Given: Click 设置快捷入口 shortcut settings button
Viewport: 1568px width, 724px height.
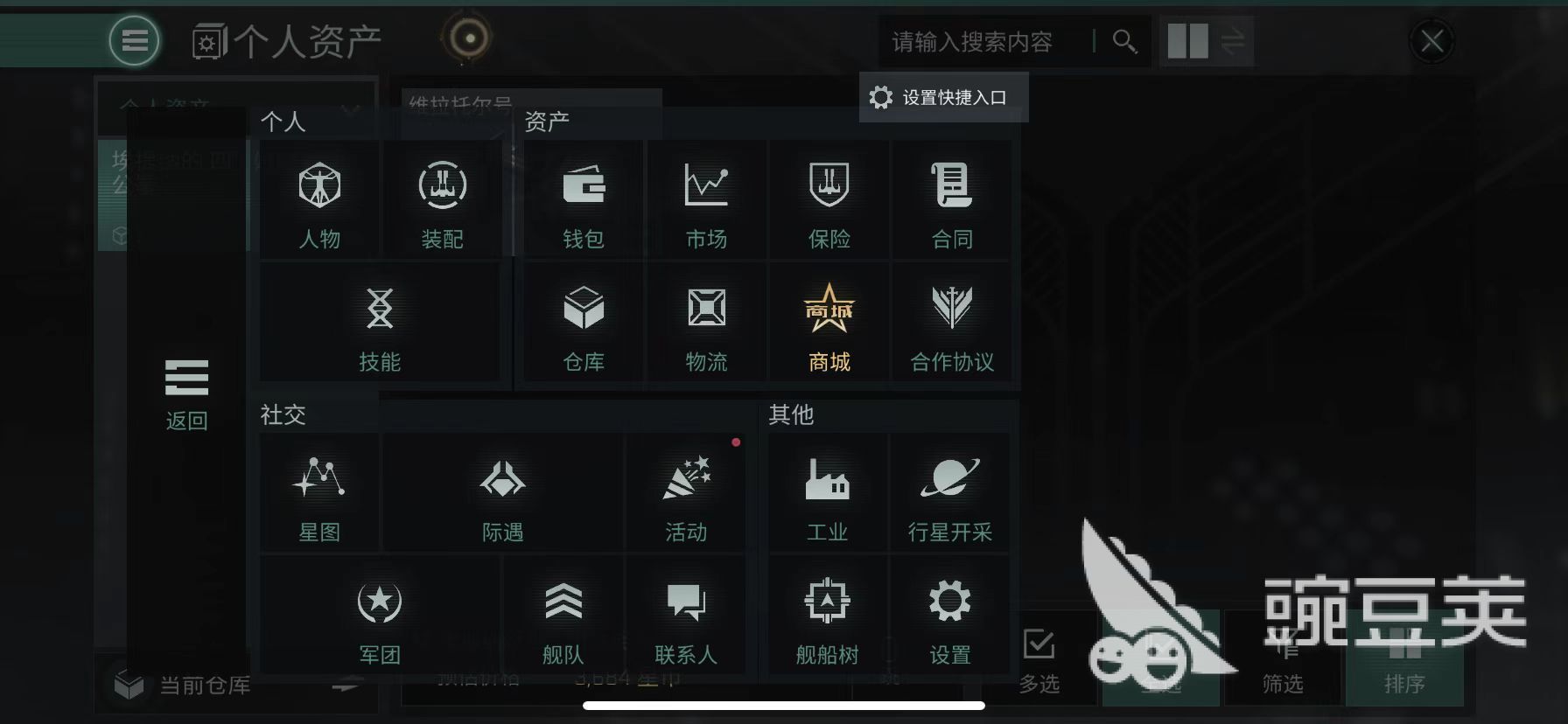Looking at the screenshot, I should [x=943, y=97].
